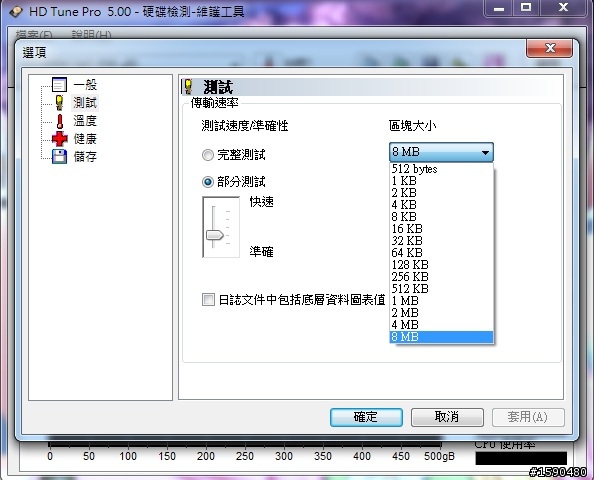Pick 4 MB block size
This screenshot has height=480, width=594.
(441, 325)
